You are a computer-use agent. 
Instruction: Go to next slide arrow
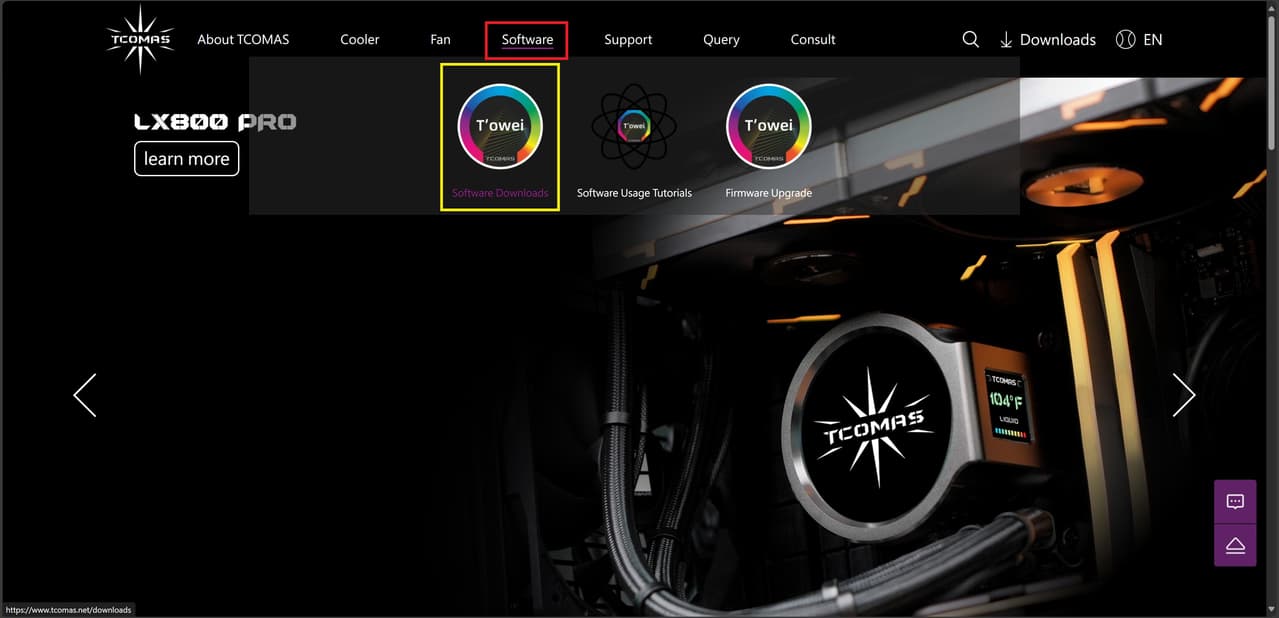[1184, 395]
